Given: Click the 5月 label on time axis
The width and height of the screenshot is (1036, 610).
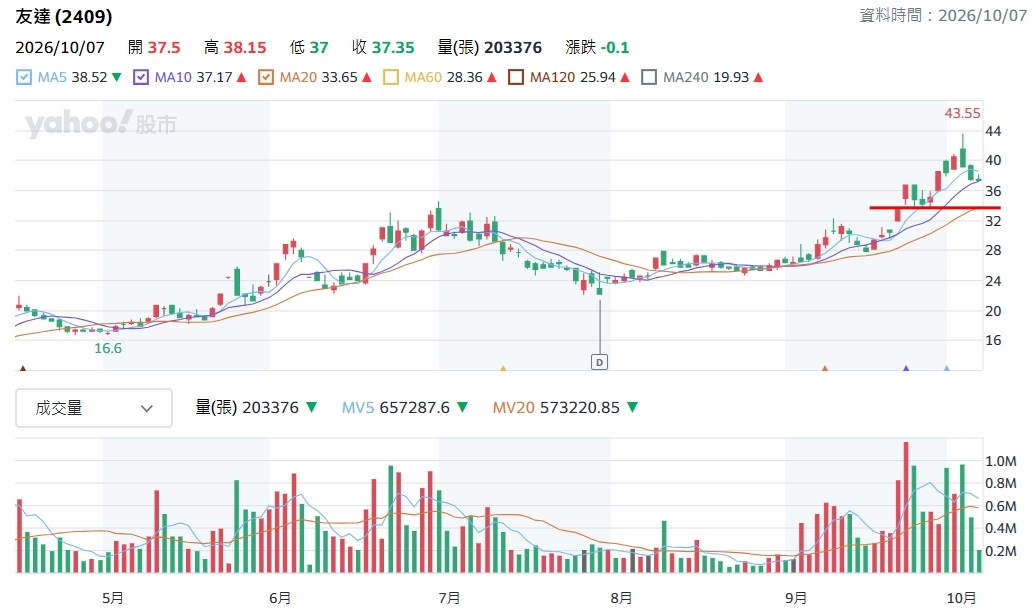Looking at the screenshot, I should [x=113, y=598].
